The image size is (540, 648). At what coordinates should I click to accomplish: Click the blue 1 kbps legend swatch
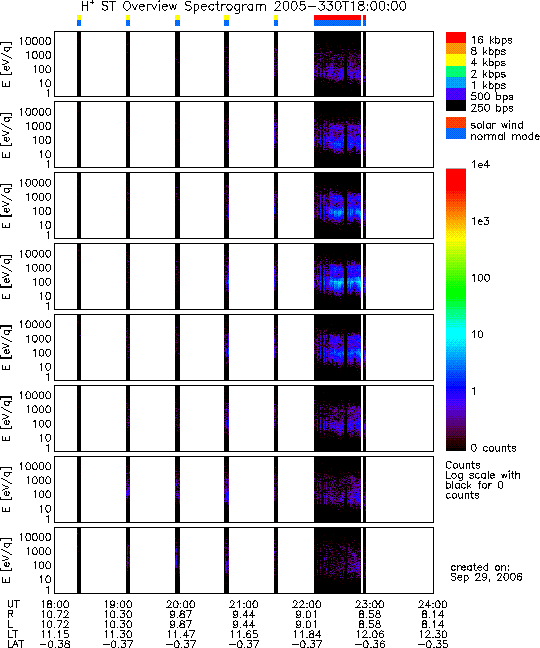click(456, 83)
